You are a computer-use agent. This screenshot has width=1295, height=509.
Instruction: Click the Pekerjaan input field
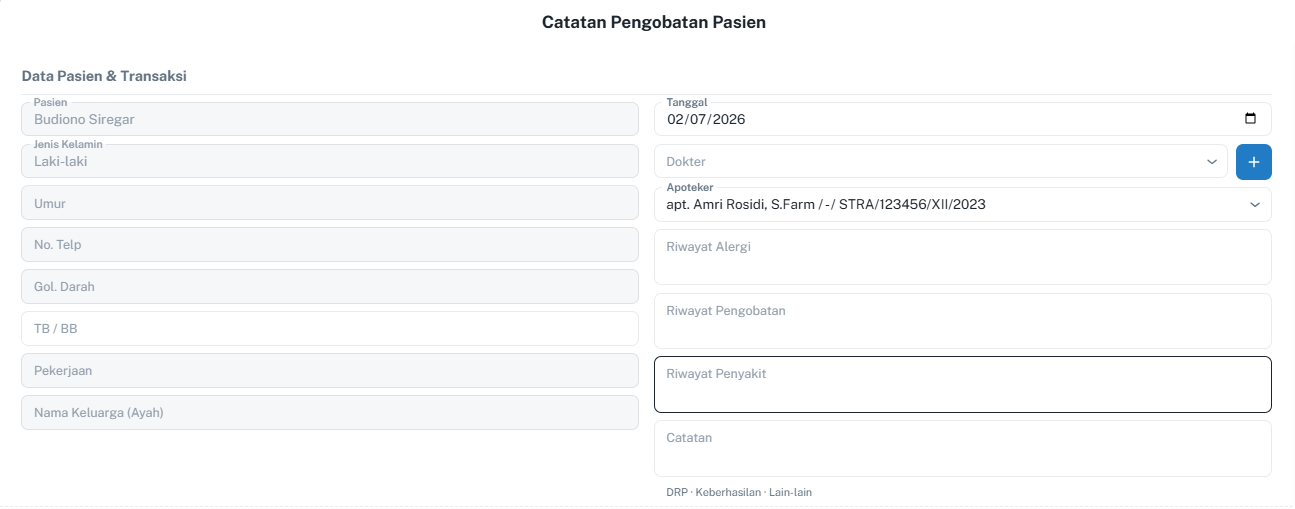point(330,371)
